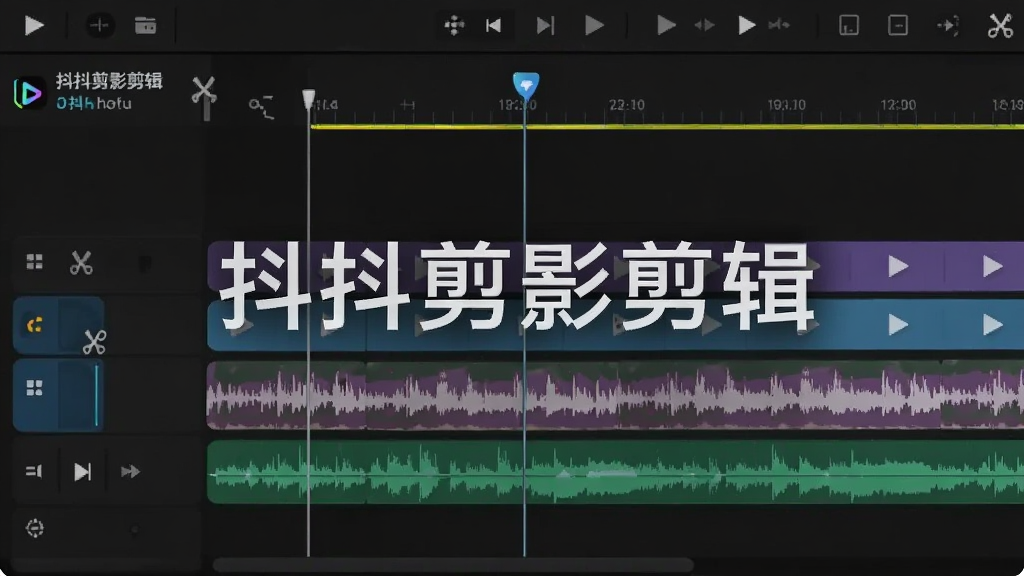Select the orange icon on the blue track tile
Viewport: 1024px width, 576px height.
pos(35,325)
